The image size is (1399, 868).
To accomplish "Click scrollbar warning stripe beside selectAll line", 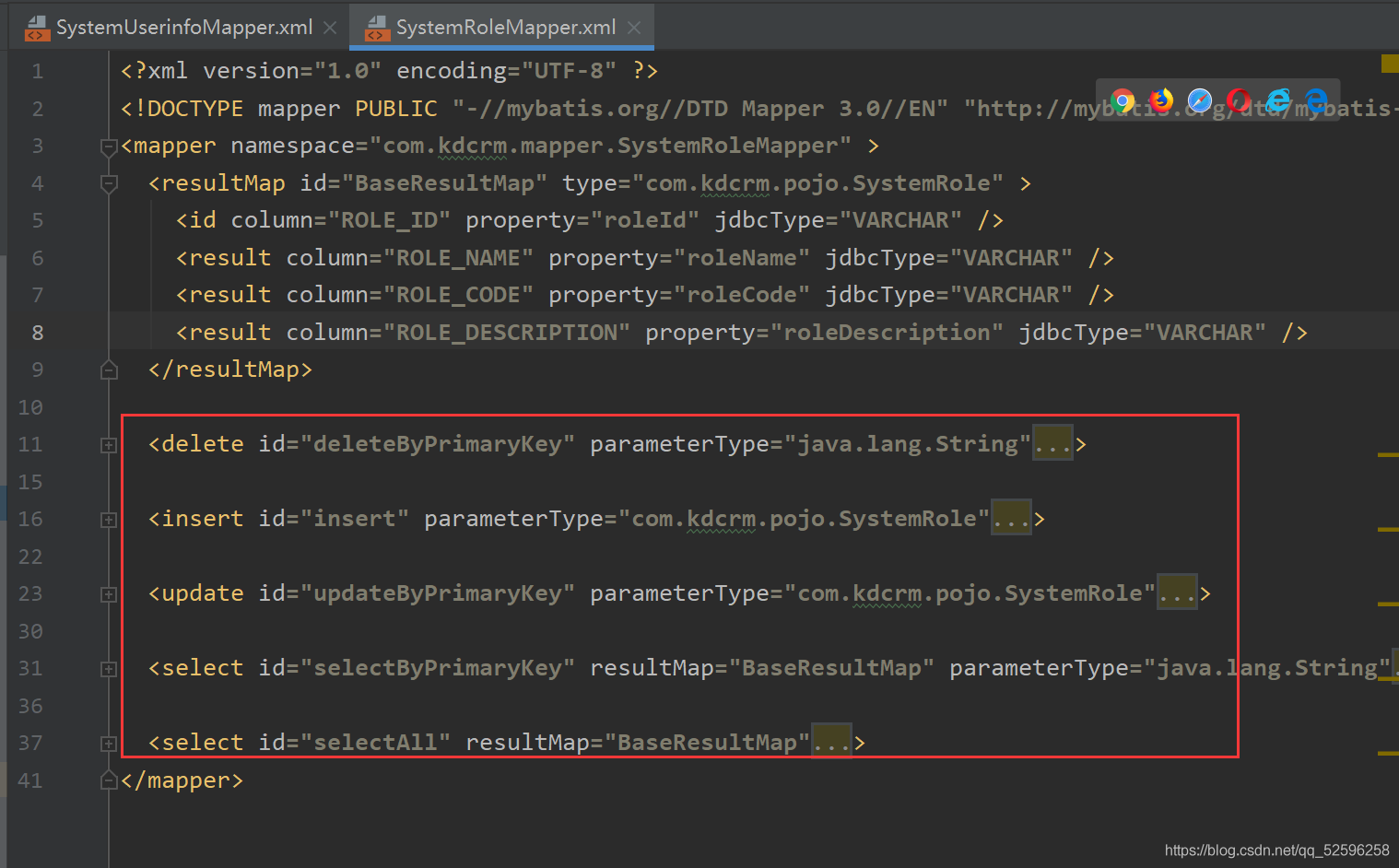I will coord(1388,754).
